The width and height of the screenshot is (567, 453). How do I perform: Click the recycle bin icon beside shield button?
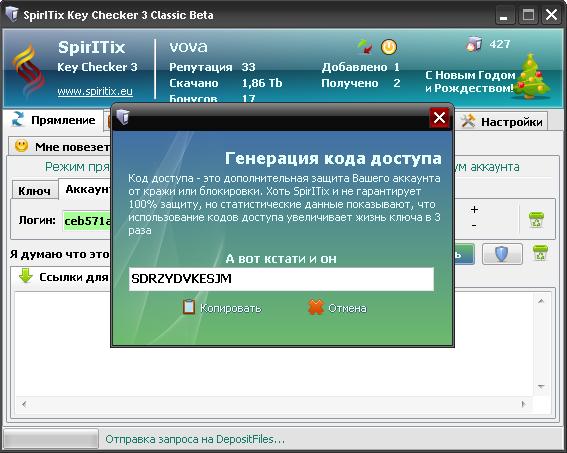540,252
